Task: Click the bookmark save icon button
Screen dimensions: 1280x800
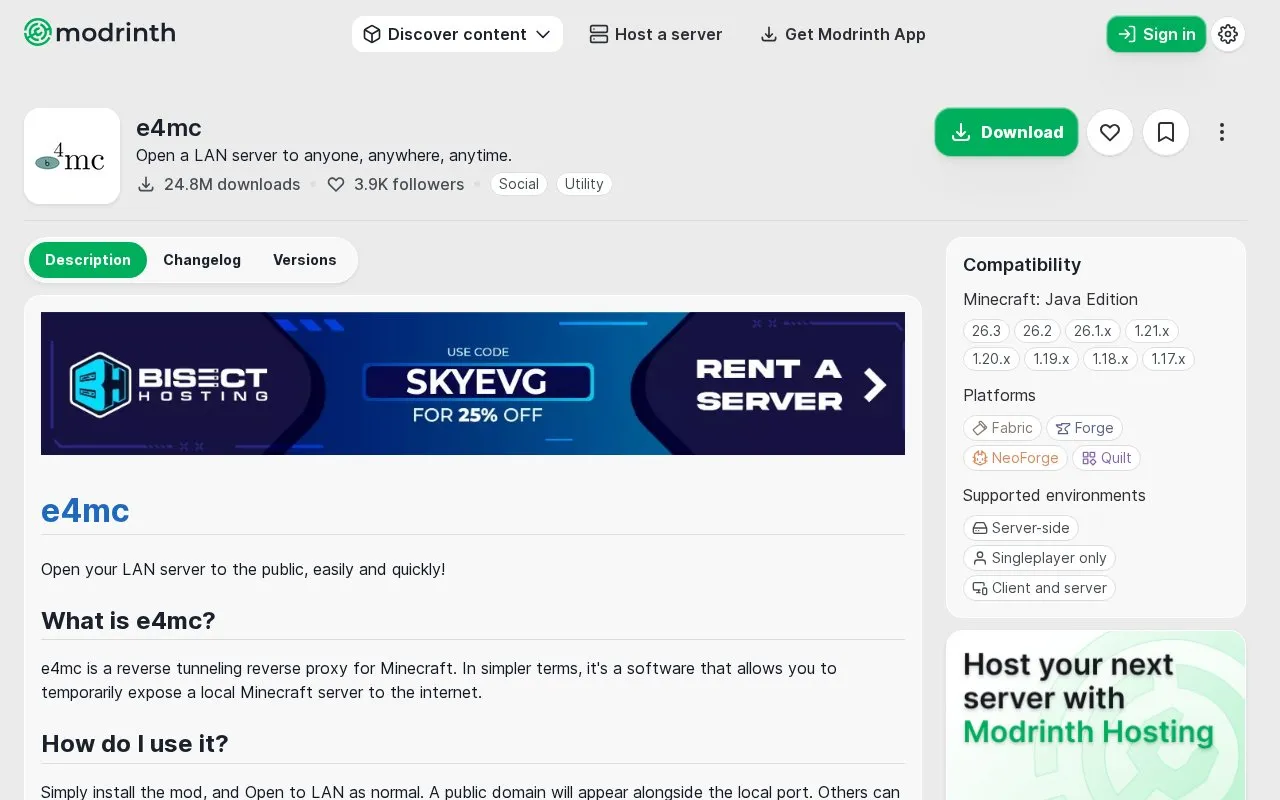Action: pos(1166,132)
